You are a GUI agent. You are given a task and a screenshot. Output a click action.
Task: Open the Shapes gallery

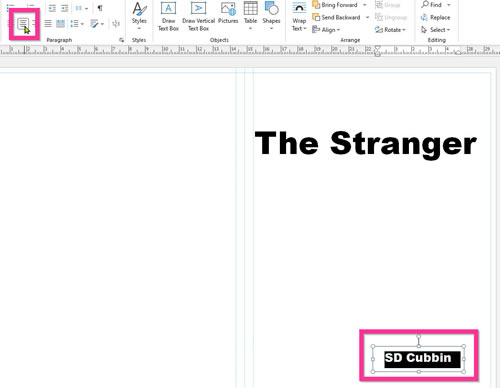click(x=271, y=16)
